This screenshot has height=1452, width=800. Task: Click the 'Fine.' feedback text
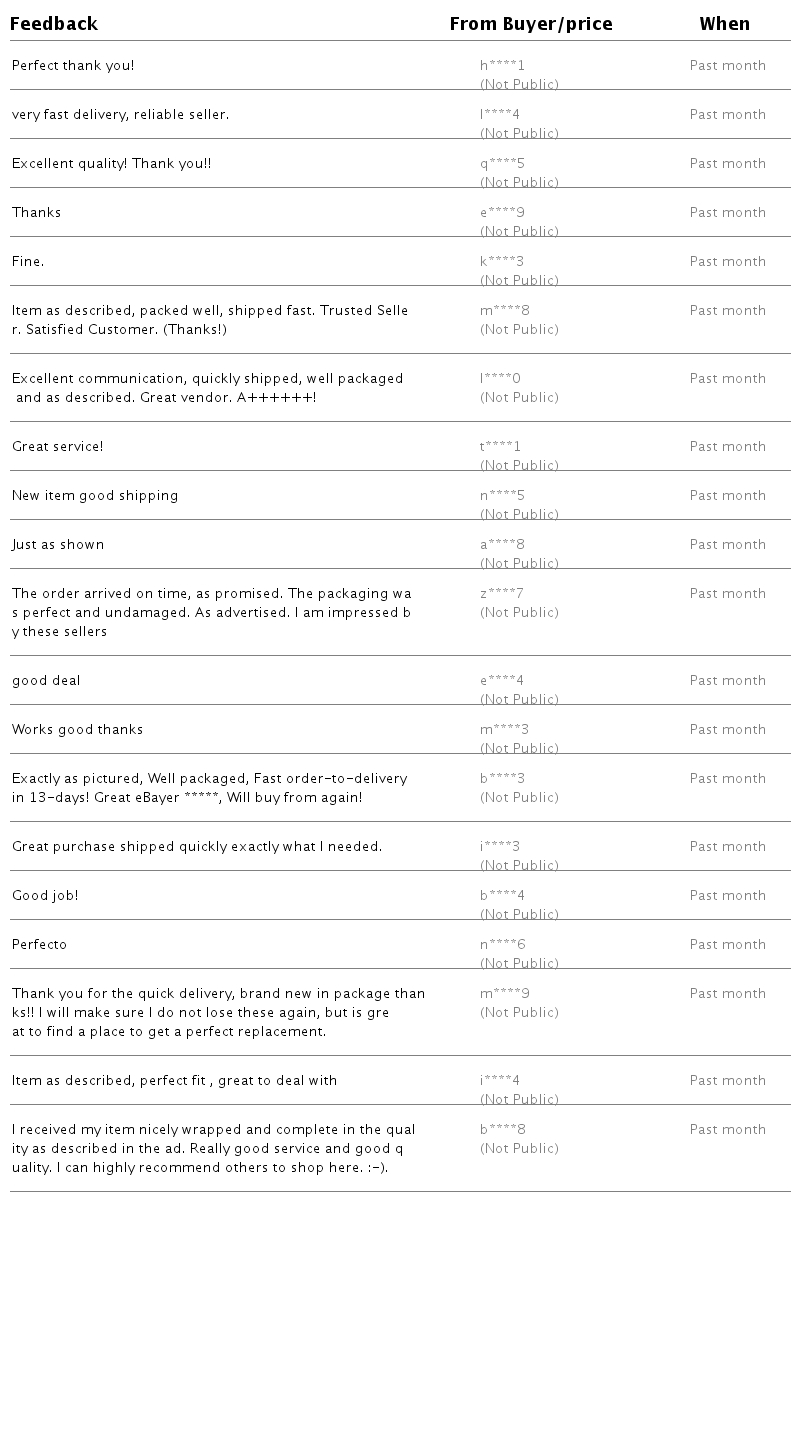(28, 262)
